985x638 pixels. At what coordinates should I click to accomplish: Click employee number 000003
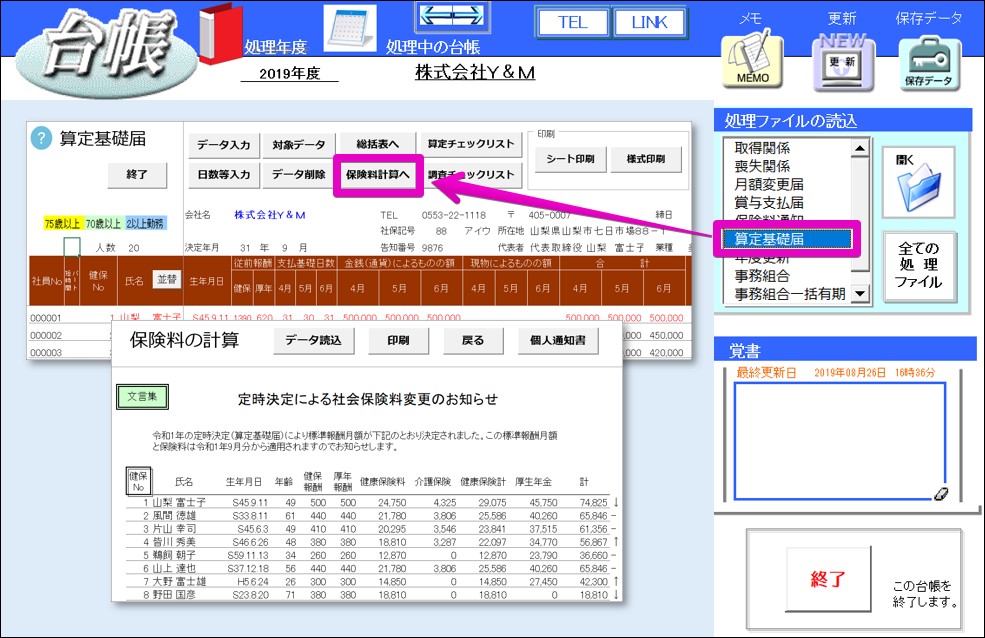[46, 353]
